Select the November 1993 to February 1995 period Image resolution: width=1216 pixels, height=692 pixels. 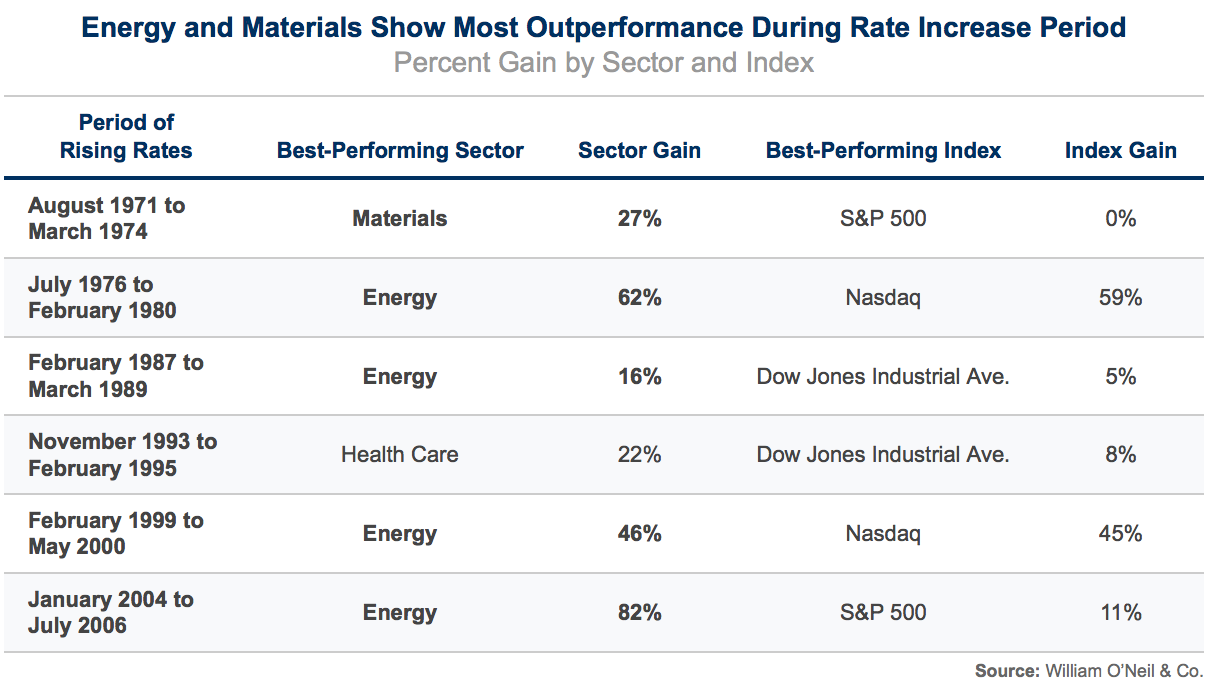pos(122,455)
